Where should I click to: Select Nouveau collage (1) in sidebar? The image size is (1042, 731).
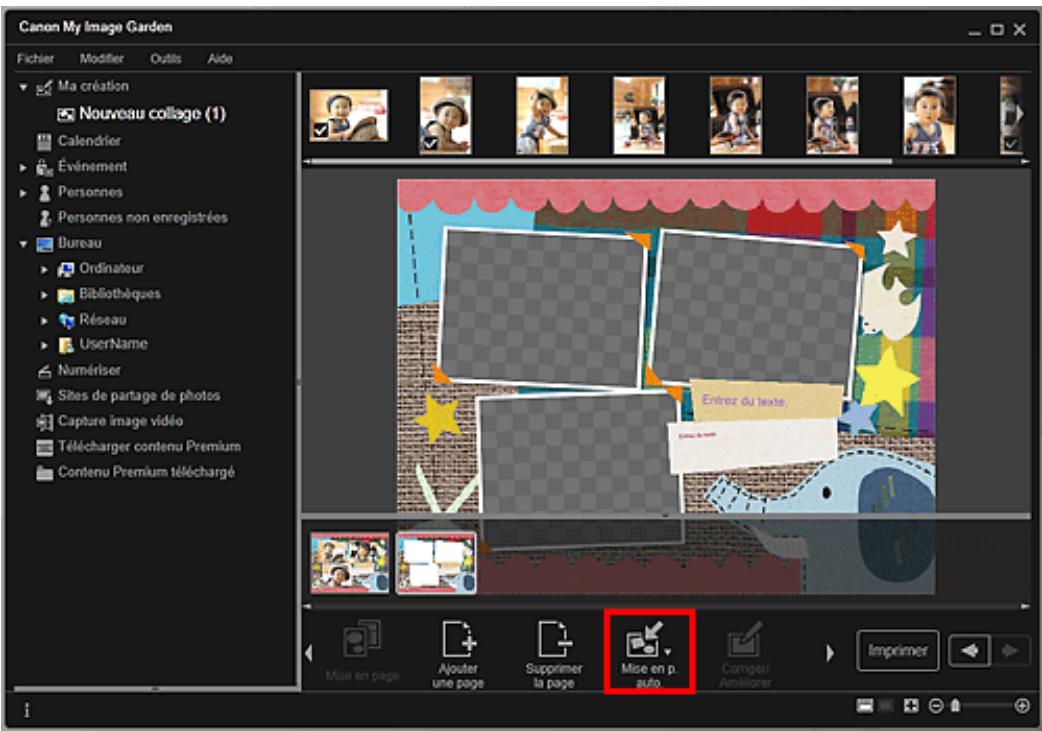click(145, 114)
